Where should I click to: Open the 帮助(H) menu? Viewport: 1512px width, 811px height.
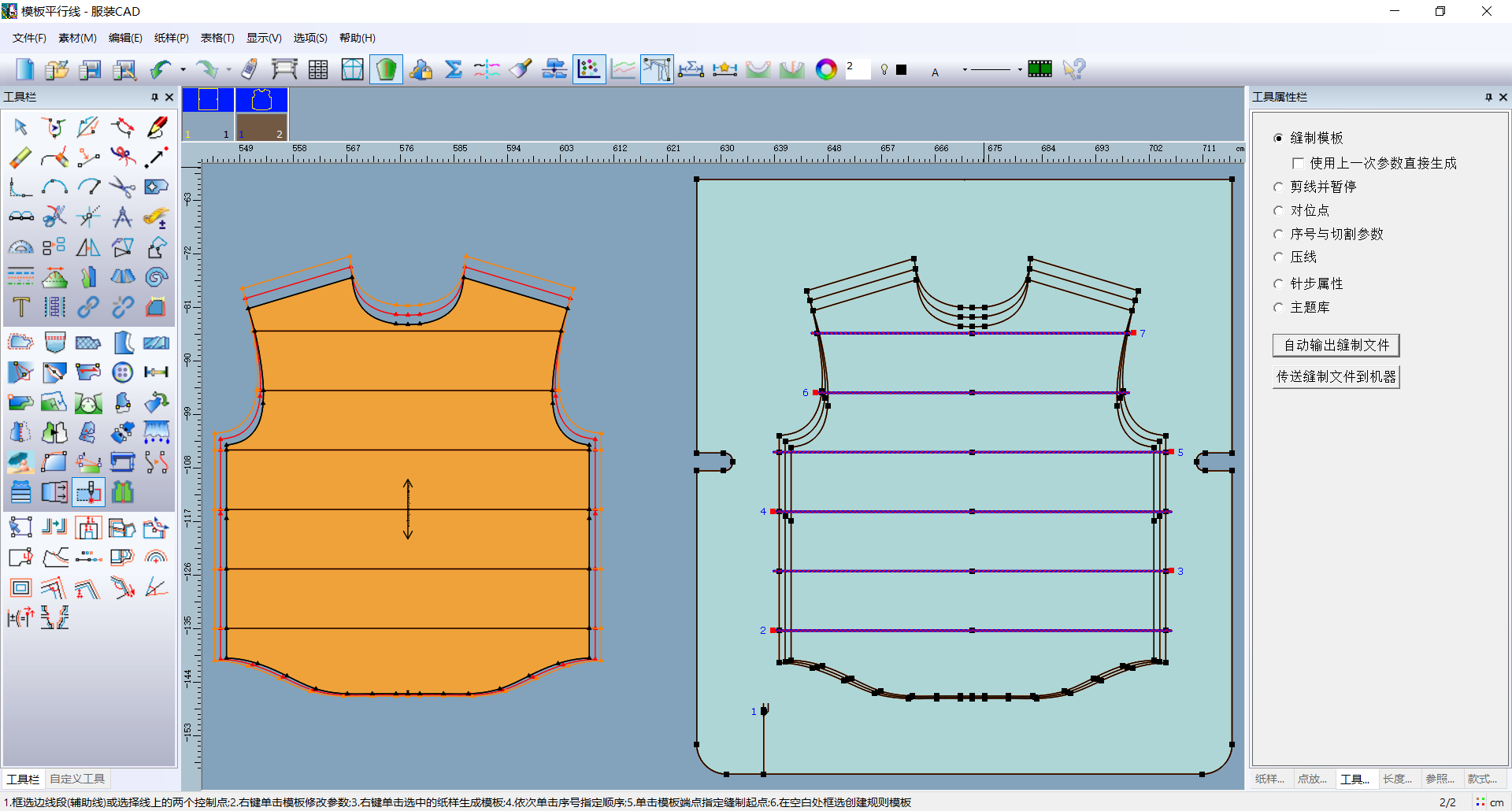358,38
